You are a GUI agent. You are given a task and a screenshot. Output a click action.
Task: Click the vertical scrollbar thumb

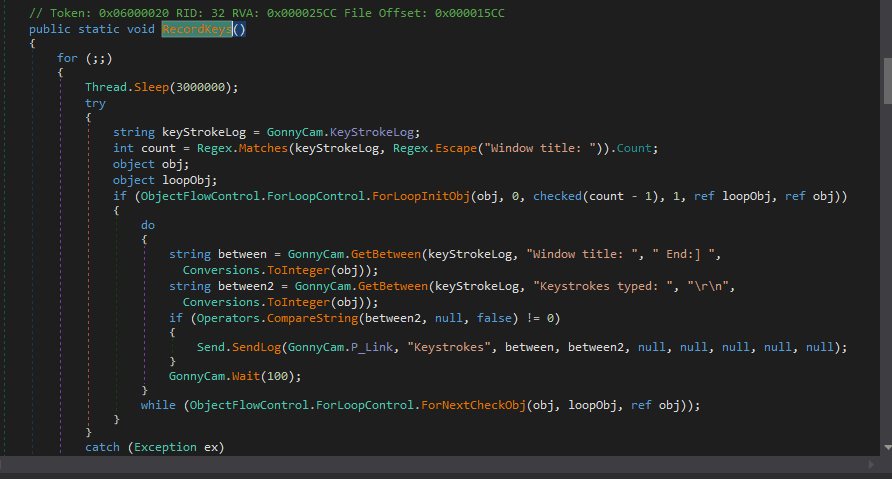[x=887, y=81]
